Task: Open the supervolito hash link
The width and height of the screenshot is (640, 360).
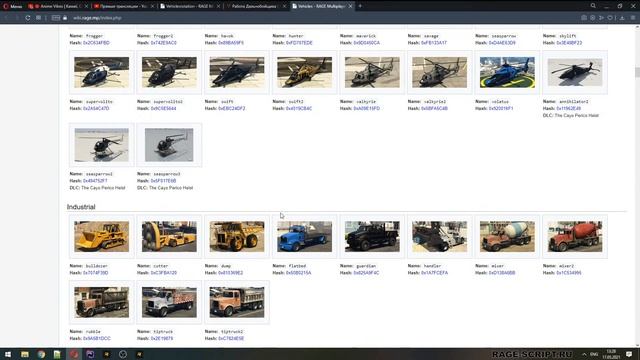Action: click(96, 109)
